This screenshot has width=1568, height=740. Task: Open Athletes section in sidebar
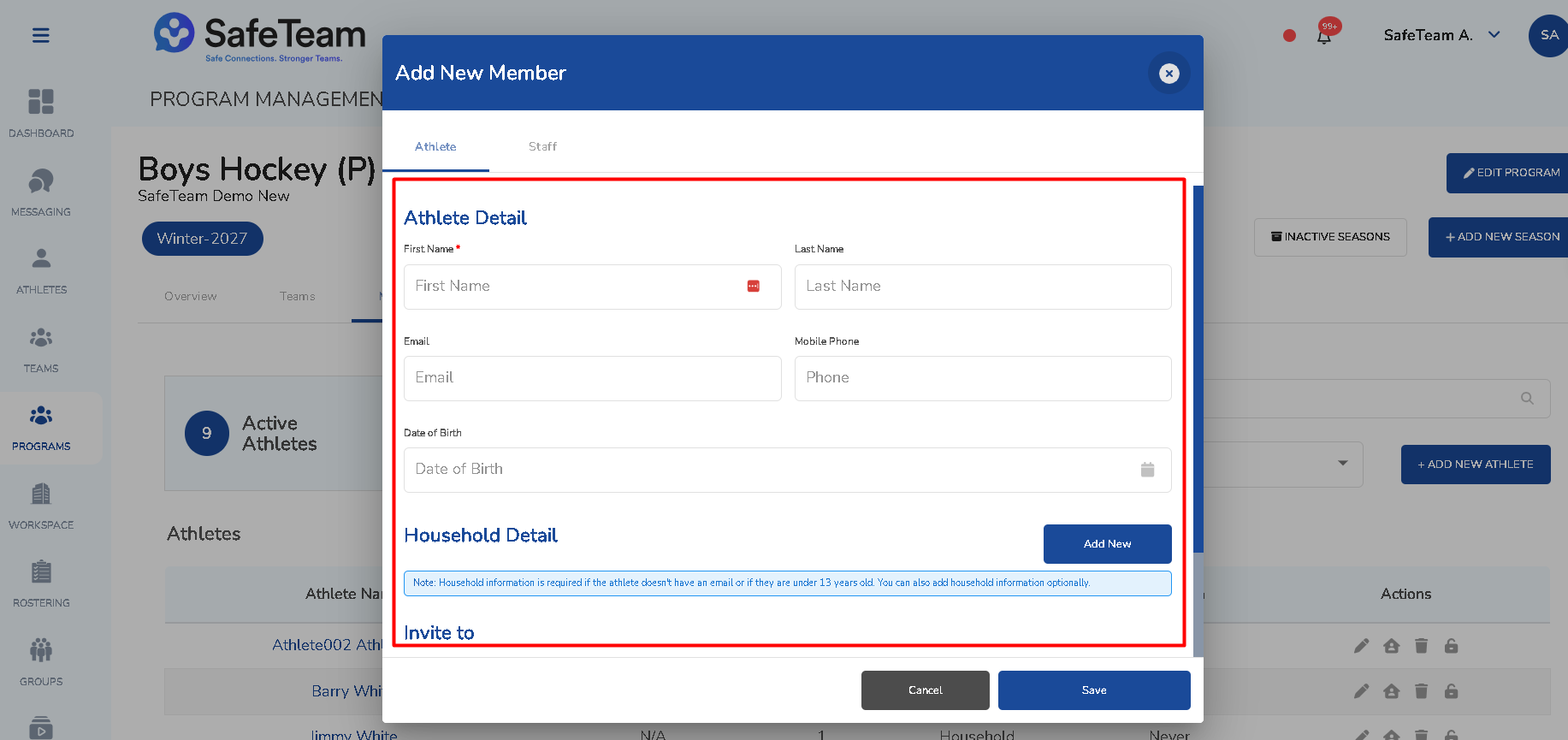(x=41, y=270)
